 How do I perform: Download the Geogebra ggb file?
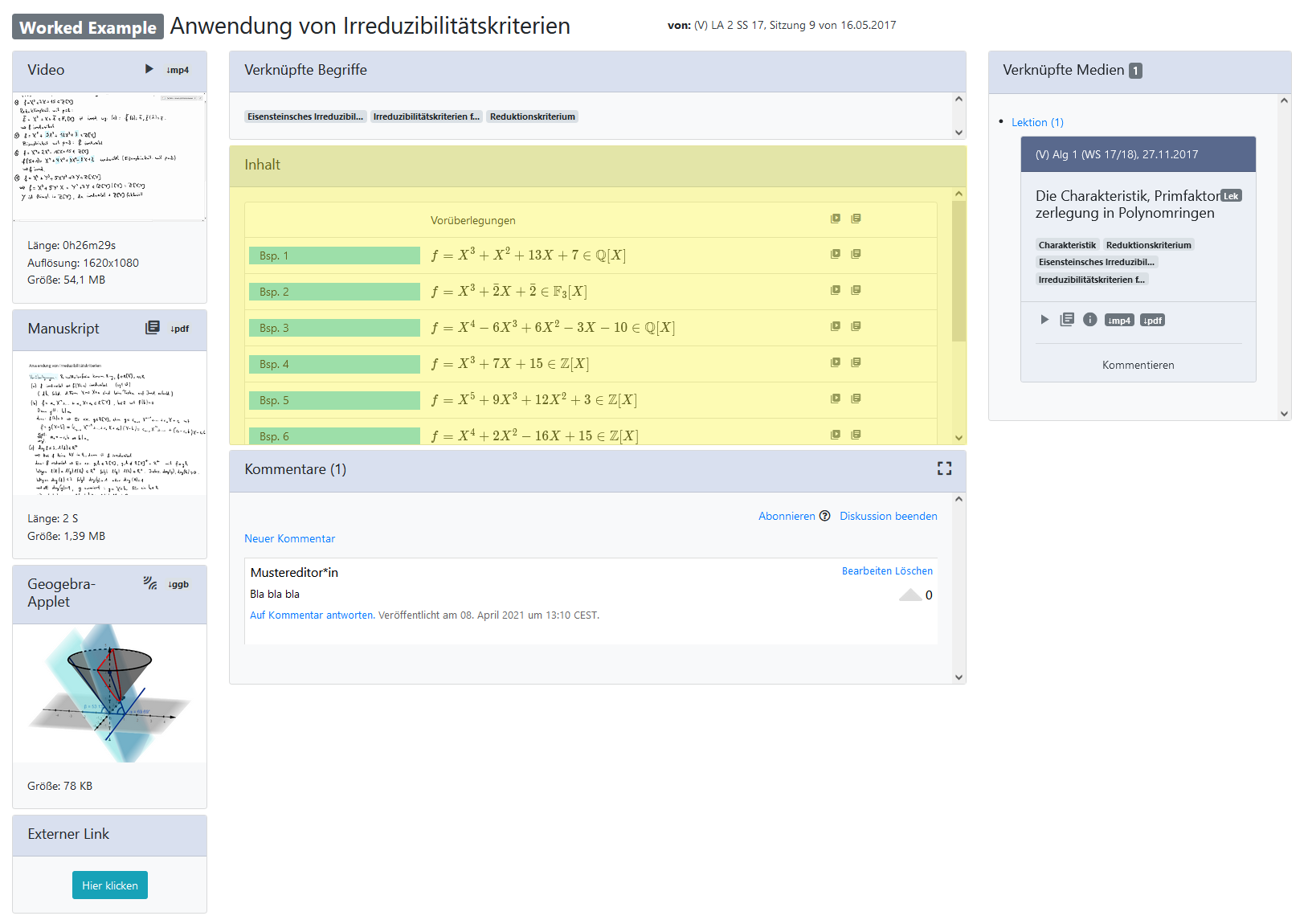[x=178, y=584]
